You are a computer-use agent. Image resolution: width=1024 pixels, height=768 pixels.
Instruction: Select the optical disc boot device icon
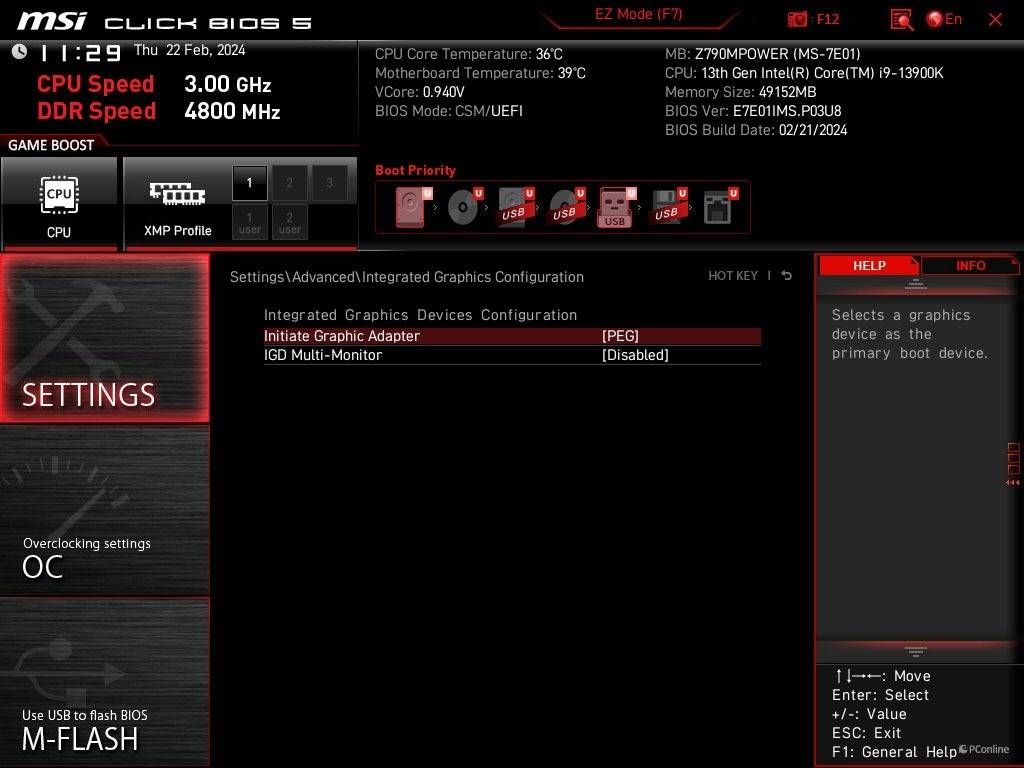coord(464,207)
